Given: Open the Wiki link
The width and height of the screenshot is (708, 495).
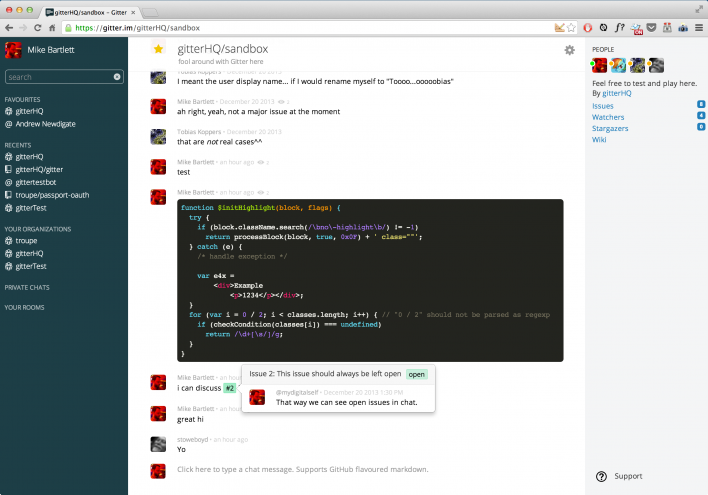Looking at the screenshot, I should pyautogui.click(x=599, y=140).
